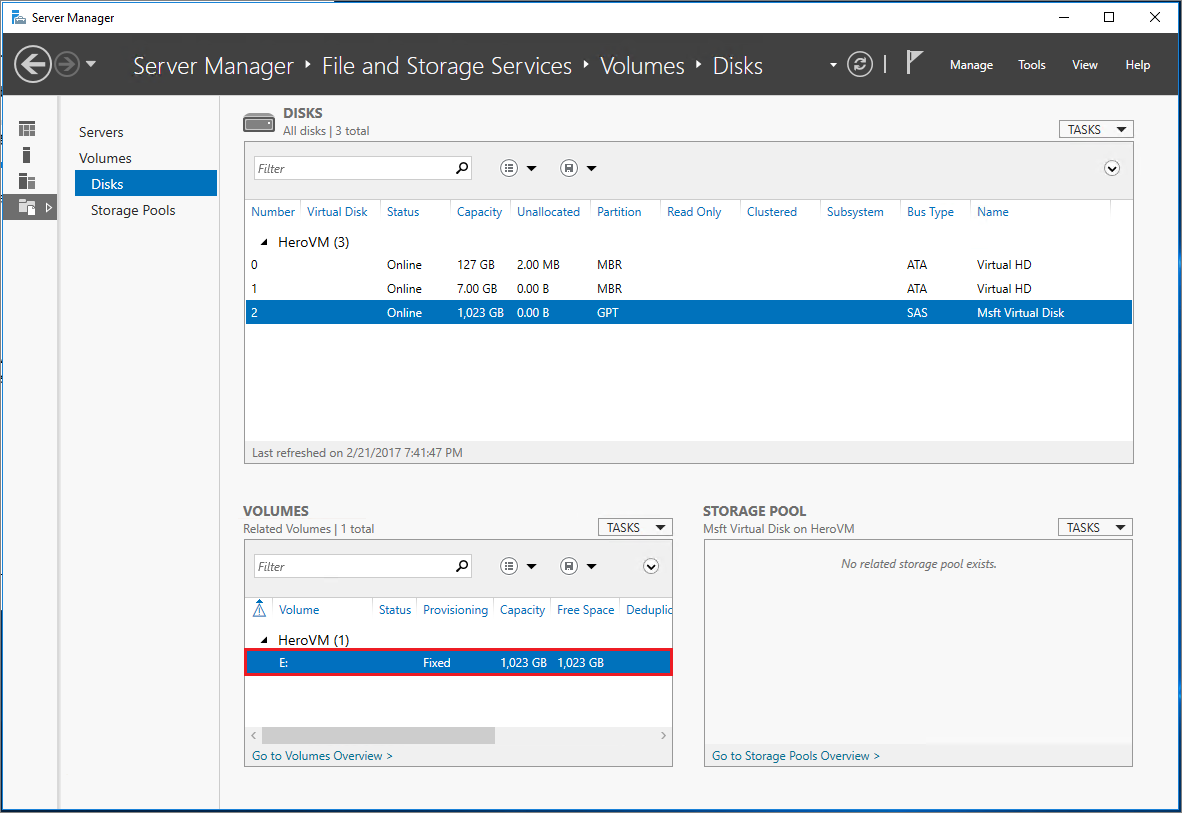
Task: Open Local Server icon in sidebar
Action: pyautogui.click(x=26, y=155)
